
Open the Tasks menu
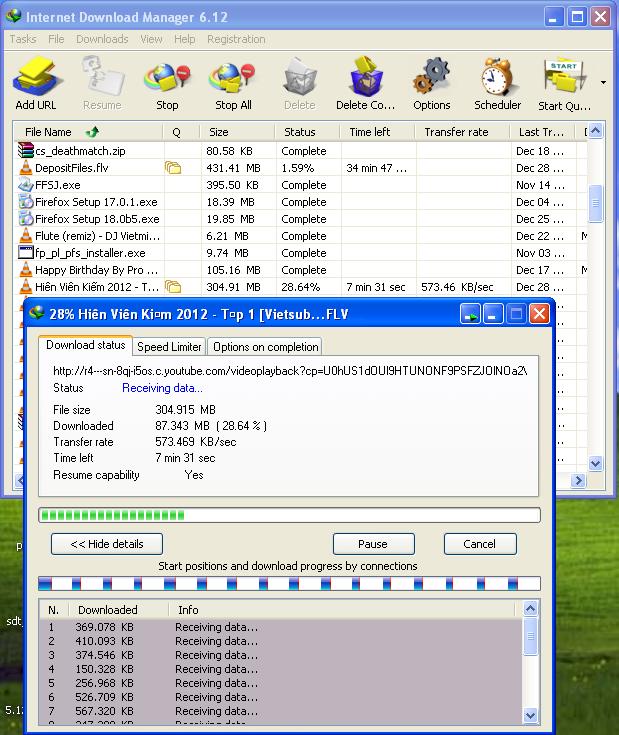[23, 39]
